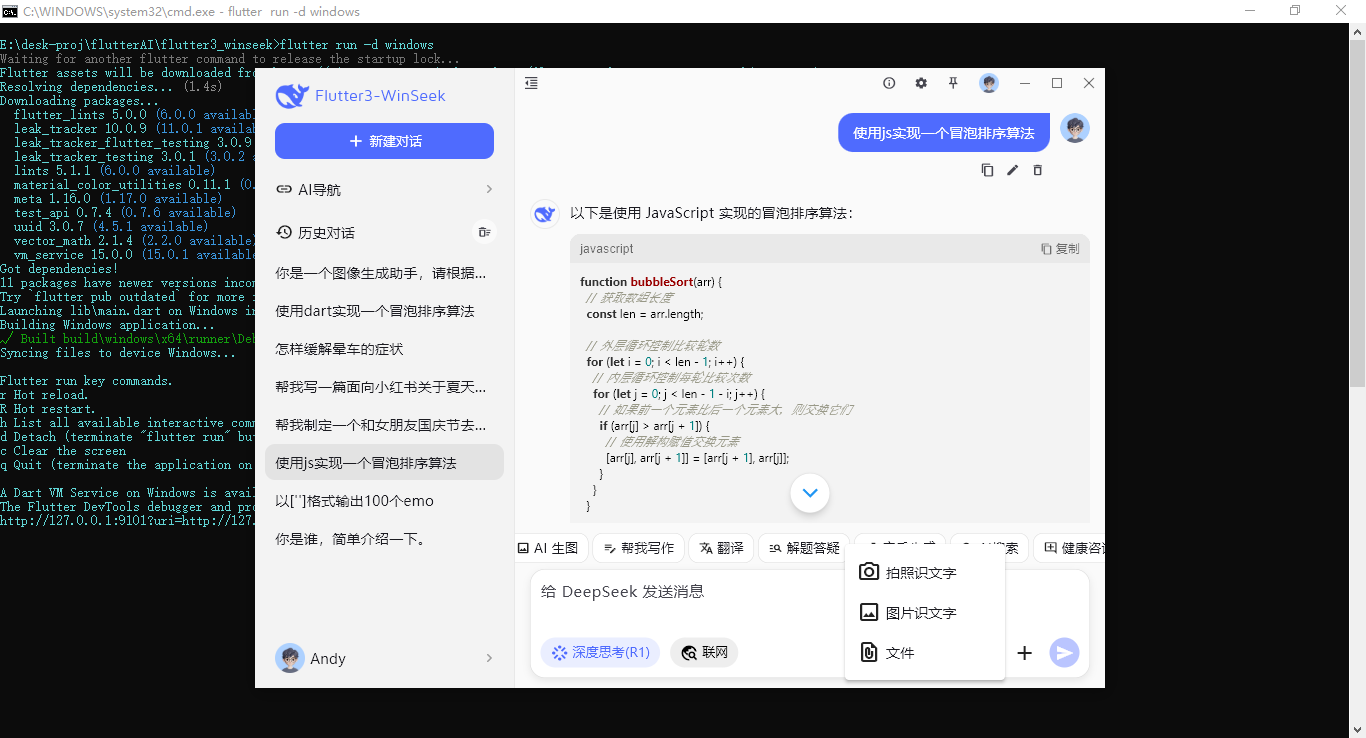Select the 翻译 quick chip
This screenshot has width=1366, height=738.
coord(721,548)
